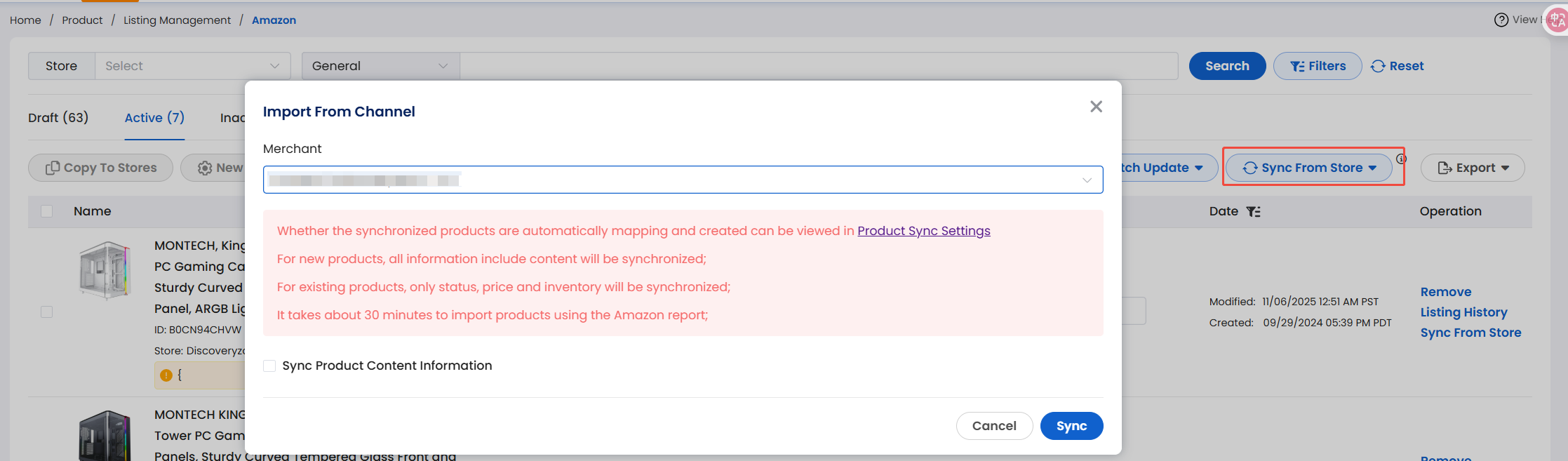
Task: Click the white PC case product thumbnail
Action: [x=105, y=270]
